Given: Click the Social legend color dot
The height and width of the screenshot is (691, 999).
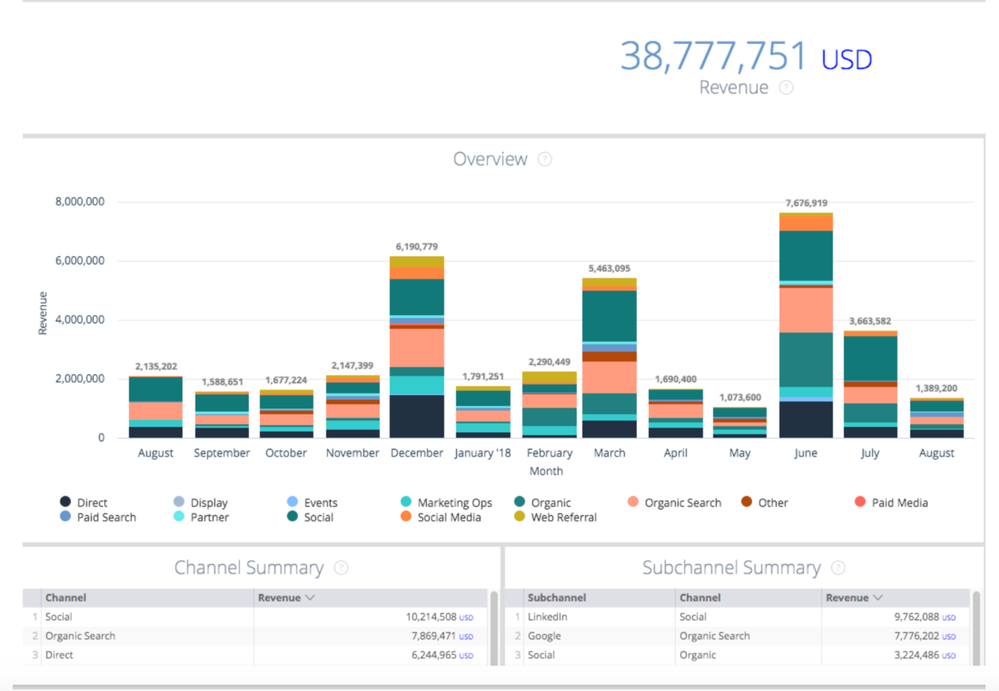Looking at the screenshot, I should pos(292,517).
